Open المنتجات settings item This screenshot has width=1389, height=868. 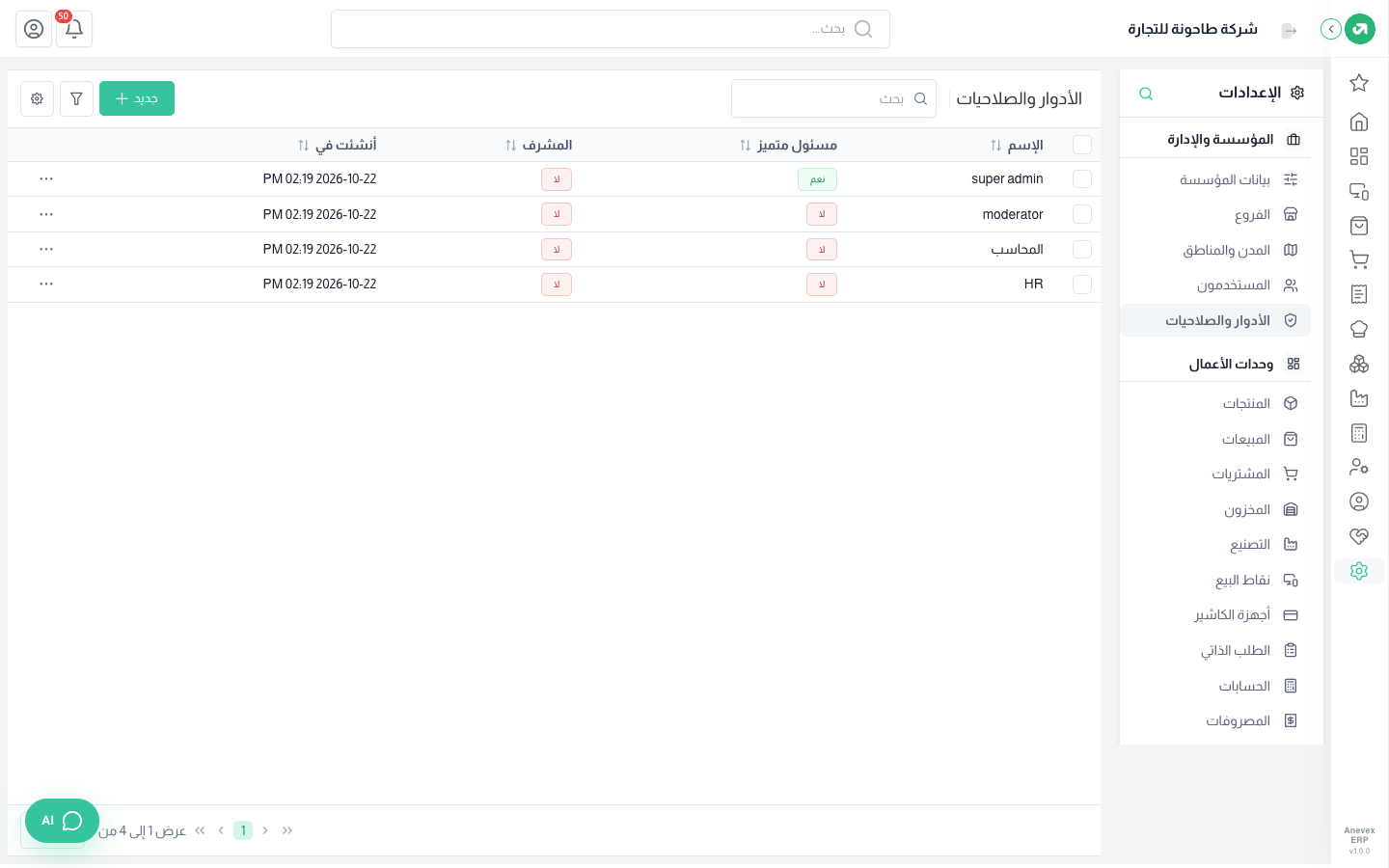[1215, 403]
